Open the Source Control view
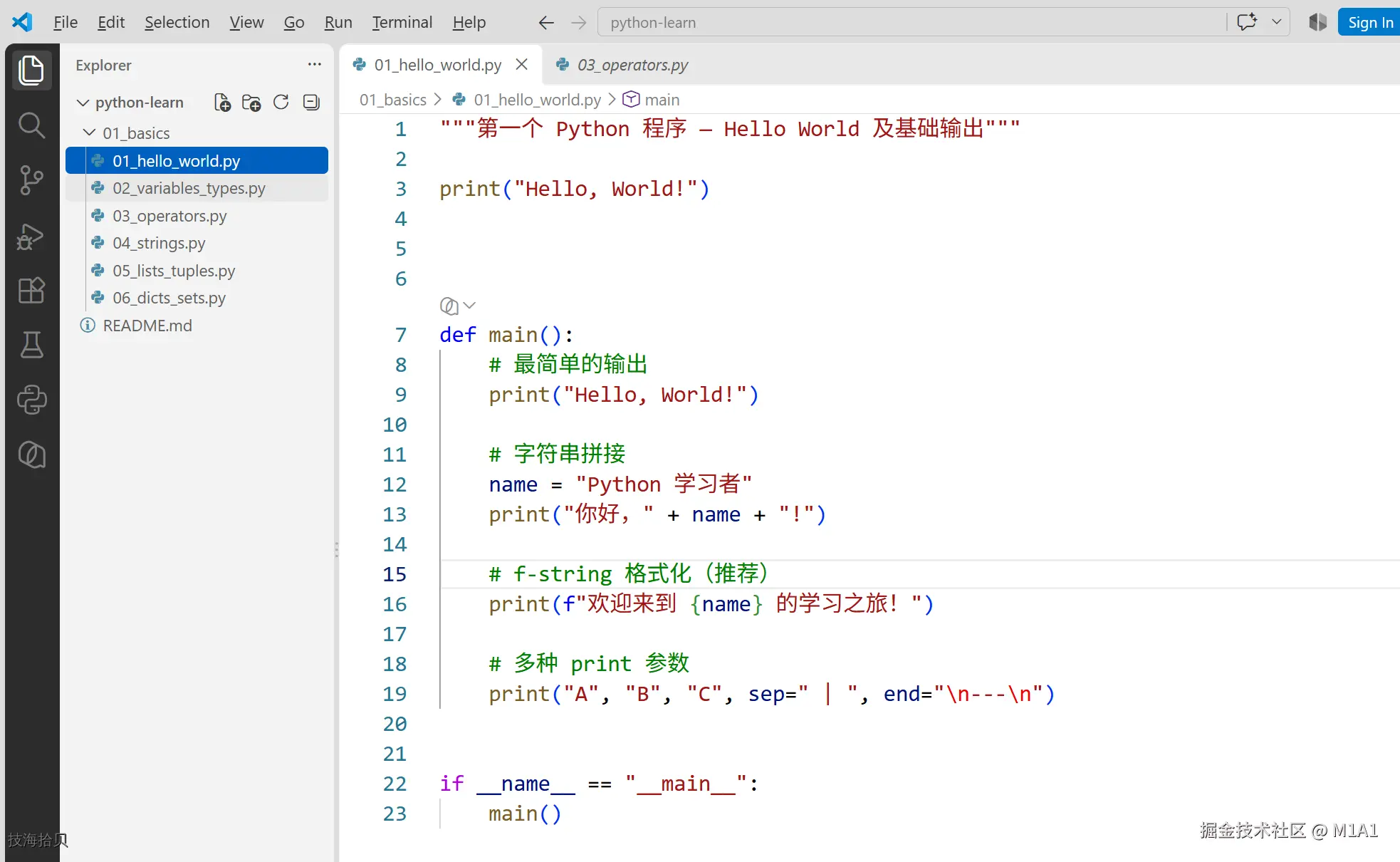This screenshot has width=1400, height=862. (x=31, y=180)
